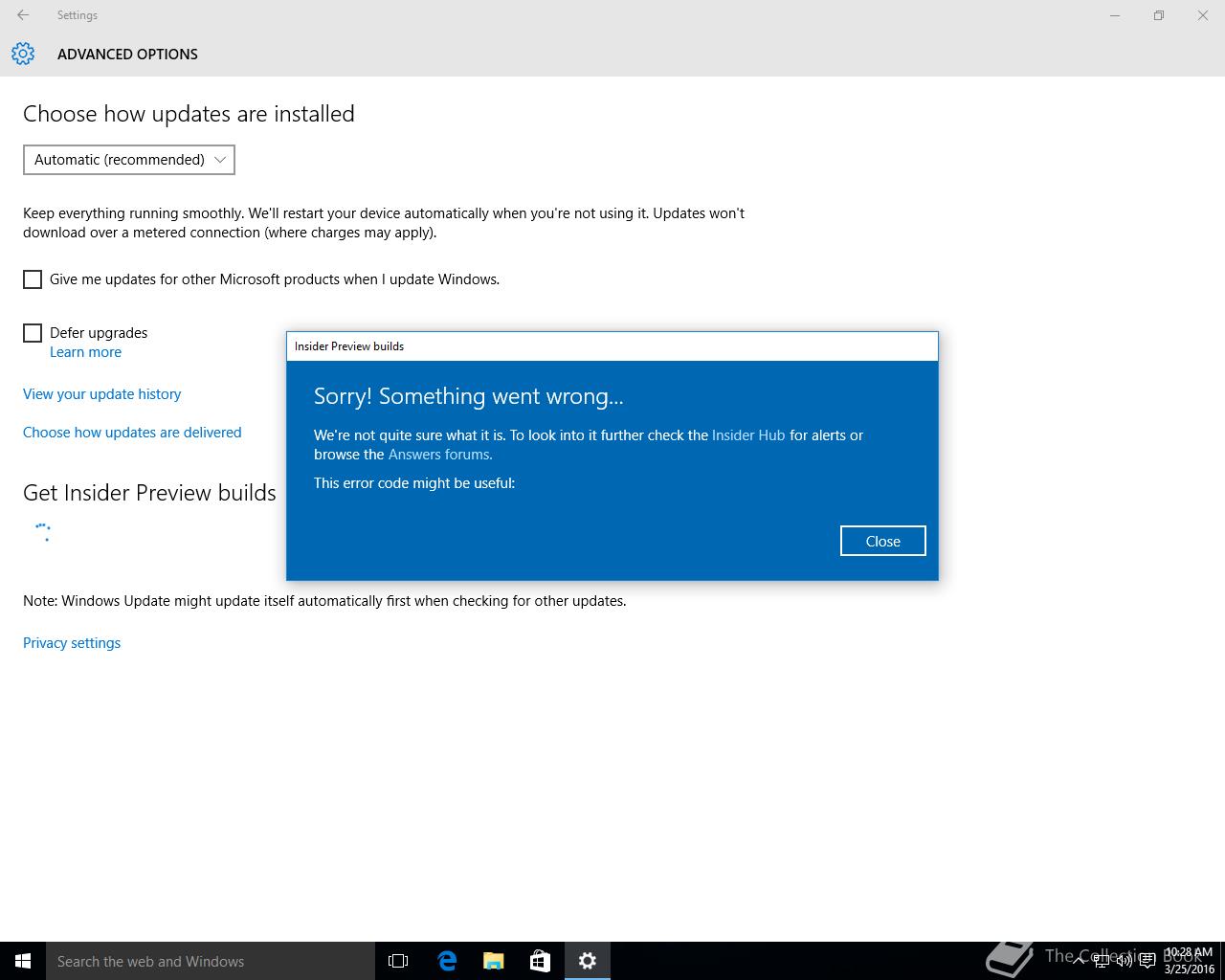Open View your update history
Screen dimensions: 1225x980
(x=101, y=394)
